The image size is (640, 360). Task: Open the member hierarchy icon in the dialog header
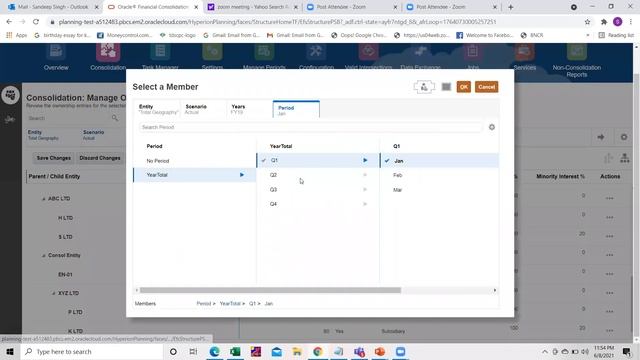pyautogui.click(x=424, y=87)
